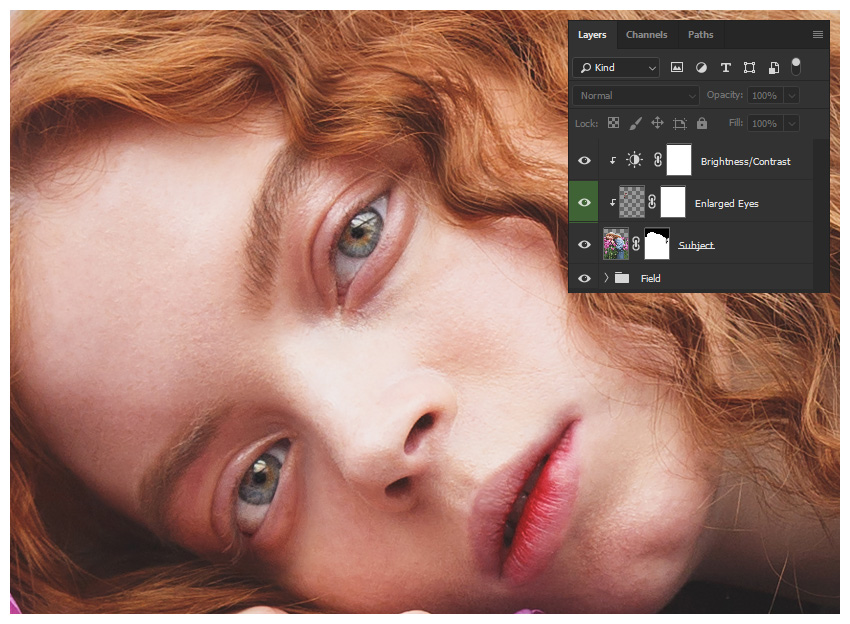The image size is (850, 624).
Task: Hide the Subject layer
Action: point(584,245)
